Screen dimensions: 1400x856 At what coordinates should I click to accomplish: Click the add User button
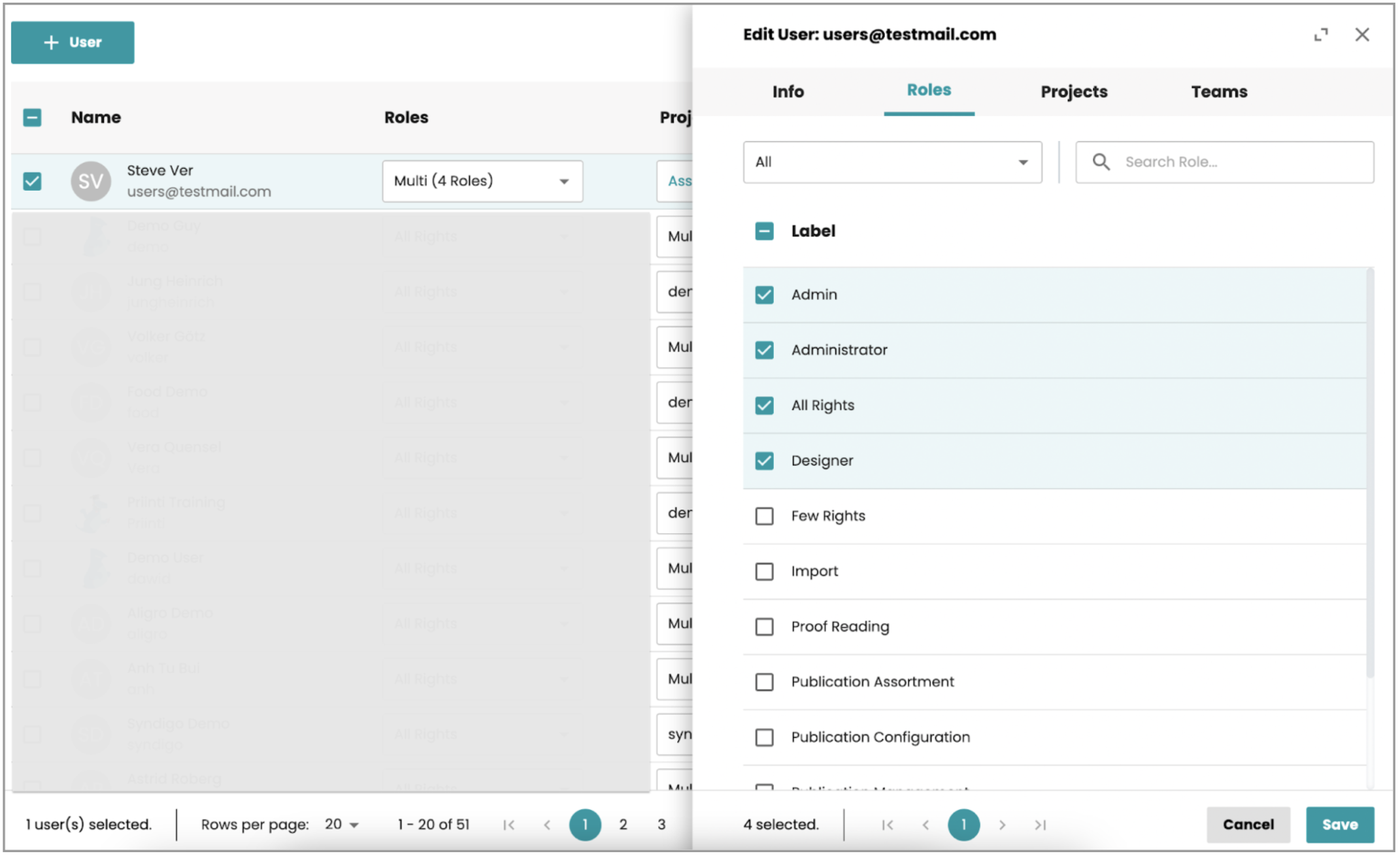[73, 42]
